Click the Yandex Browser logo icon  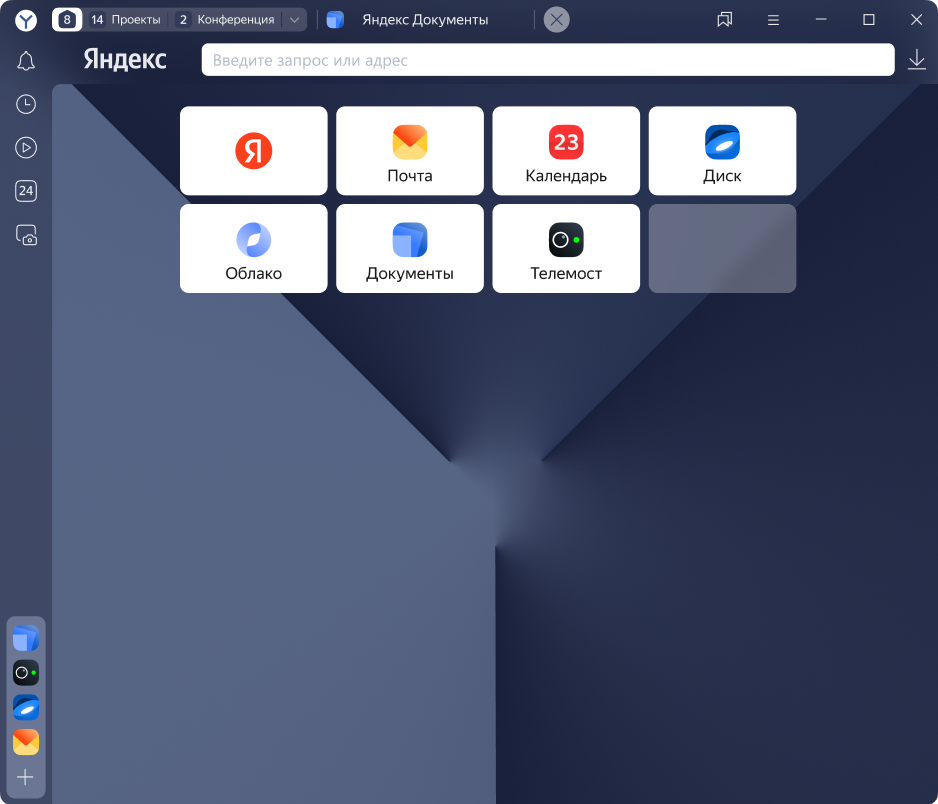26,20
